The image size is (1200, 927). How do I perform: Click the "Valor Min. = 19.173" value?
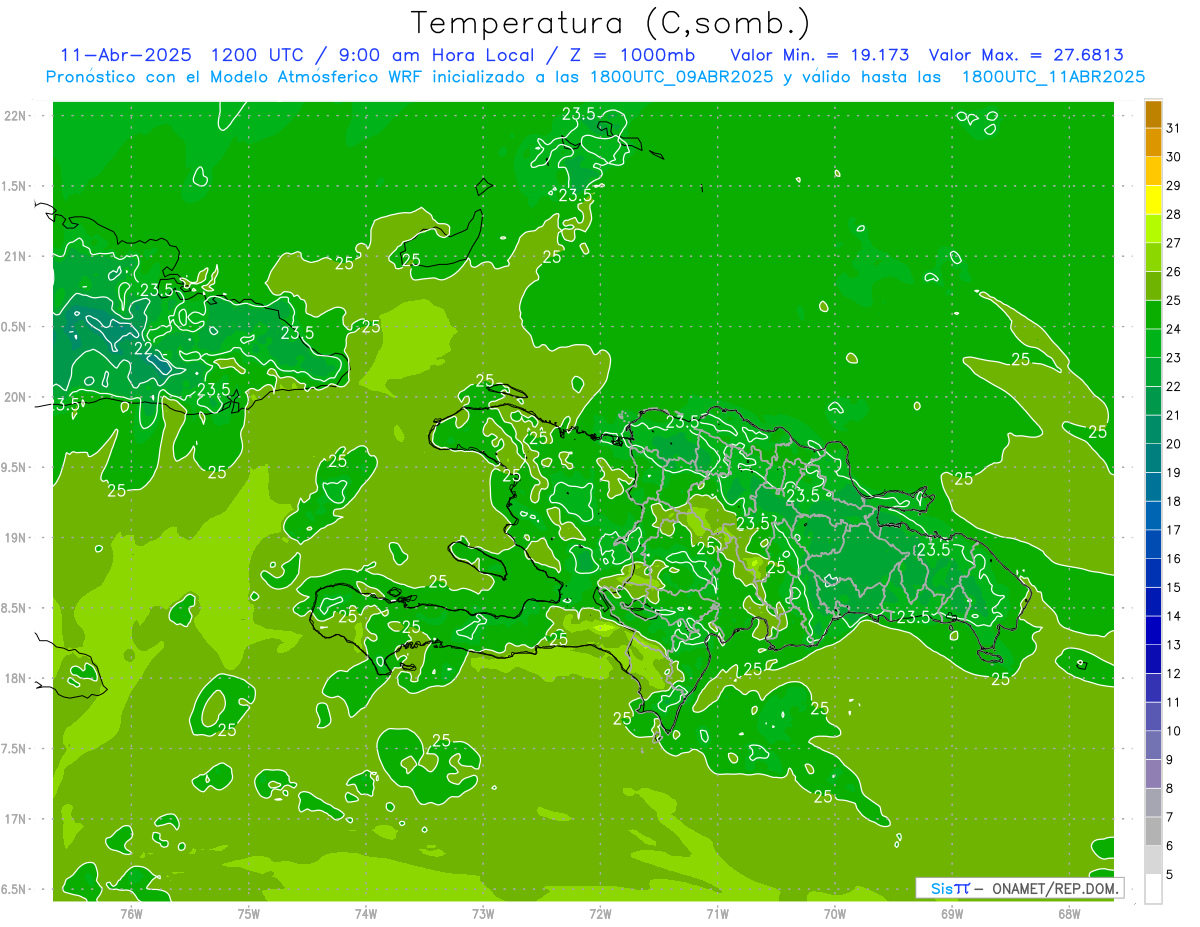(x=820, y=55)
